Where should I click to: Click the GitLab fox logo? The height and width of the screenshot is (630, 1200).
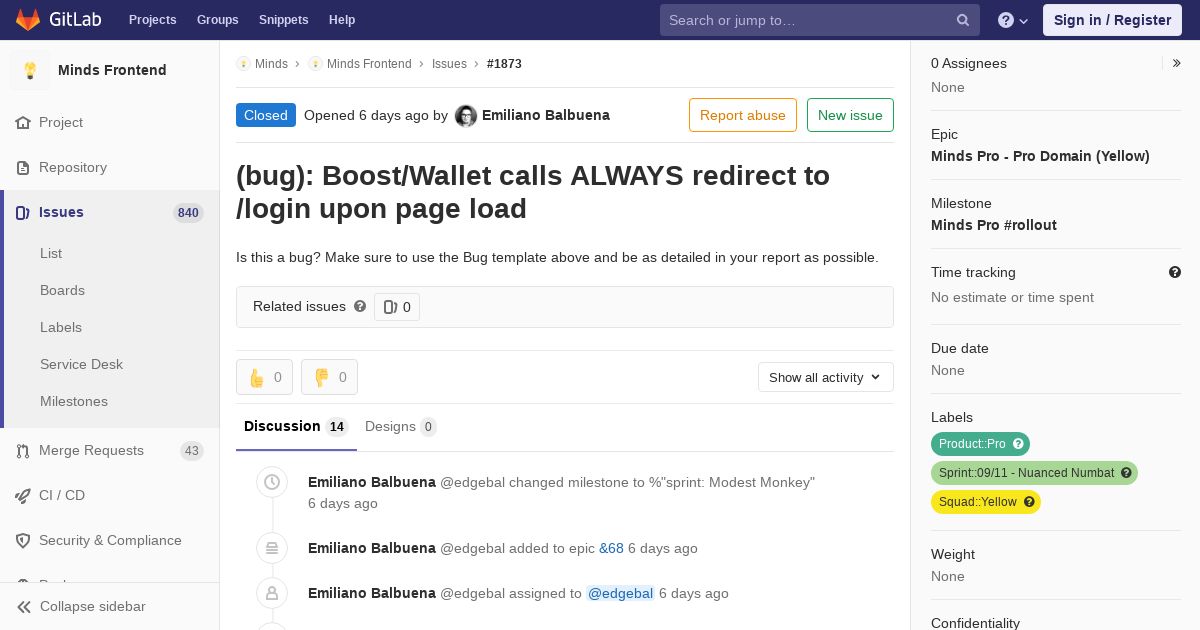coord(28,19)
